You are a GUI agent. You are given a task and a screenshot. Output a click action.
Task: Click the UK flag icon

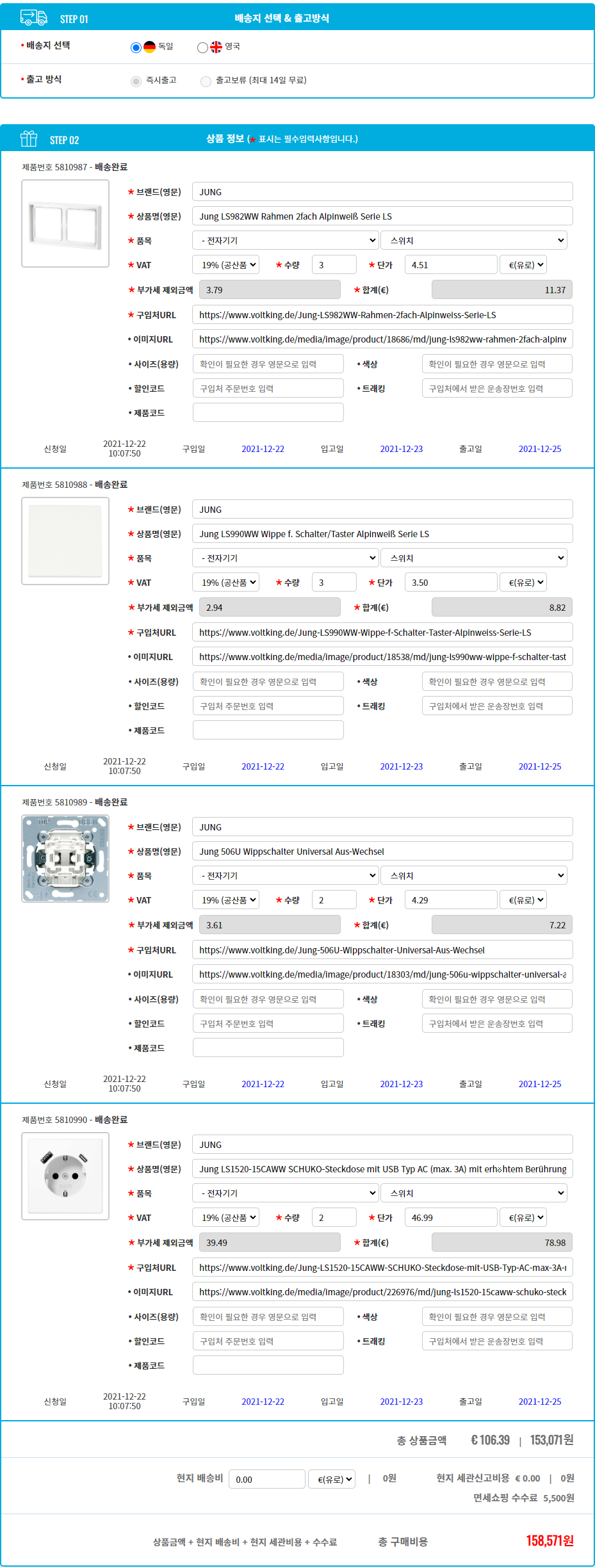(216, 47)
